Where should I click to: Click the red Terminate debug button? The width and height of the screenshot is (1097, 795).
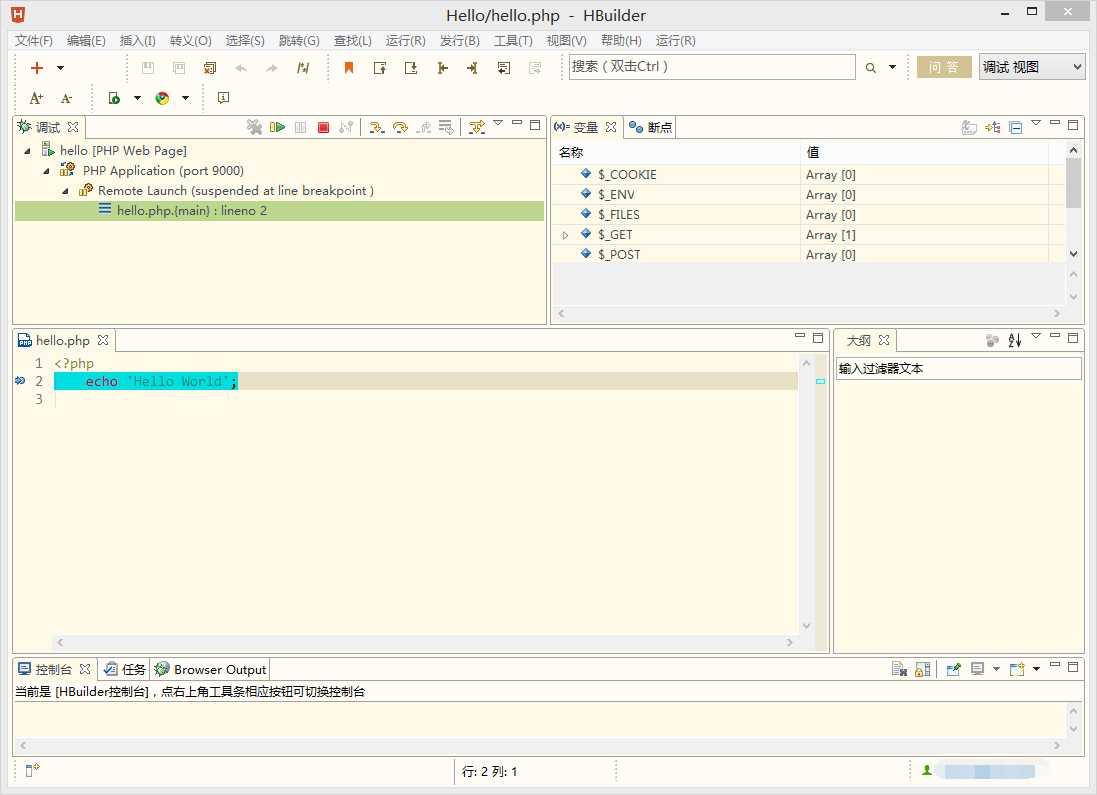click(x=323, y=127)
